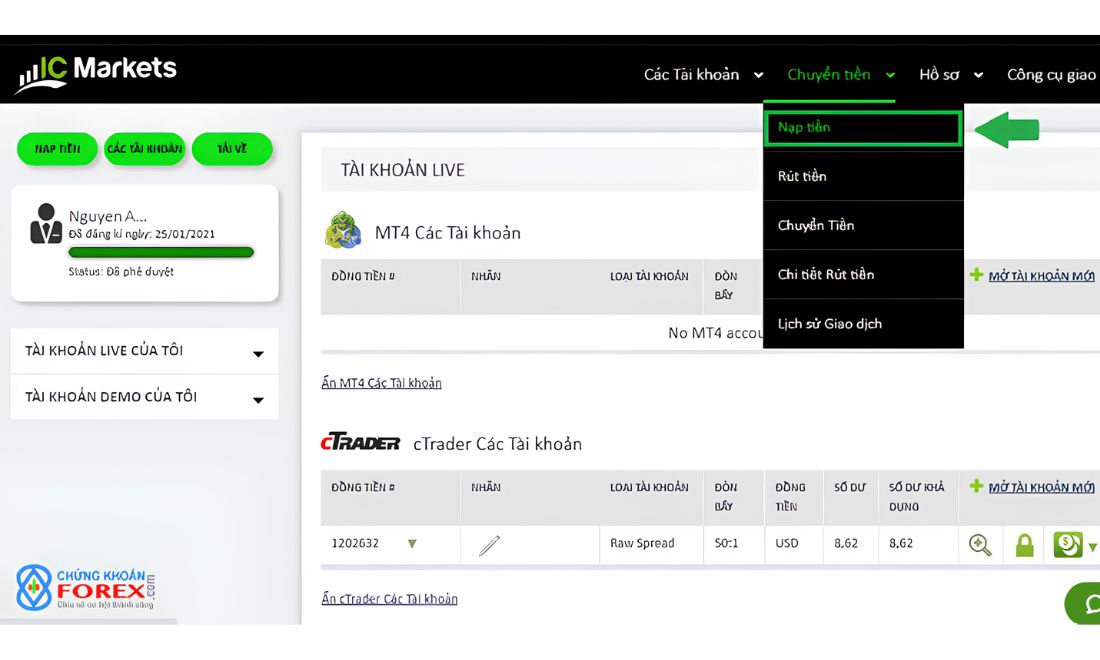Expand the Các Tài khoản menu
This screenshot has height=660, width=1100.
coord(703,74)
